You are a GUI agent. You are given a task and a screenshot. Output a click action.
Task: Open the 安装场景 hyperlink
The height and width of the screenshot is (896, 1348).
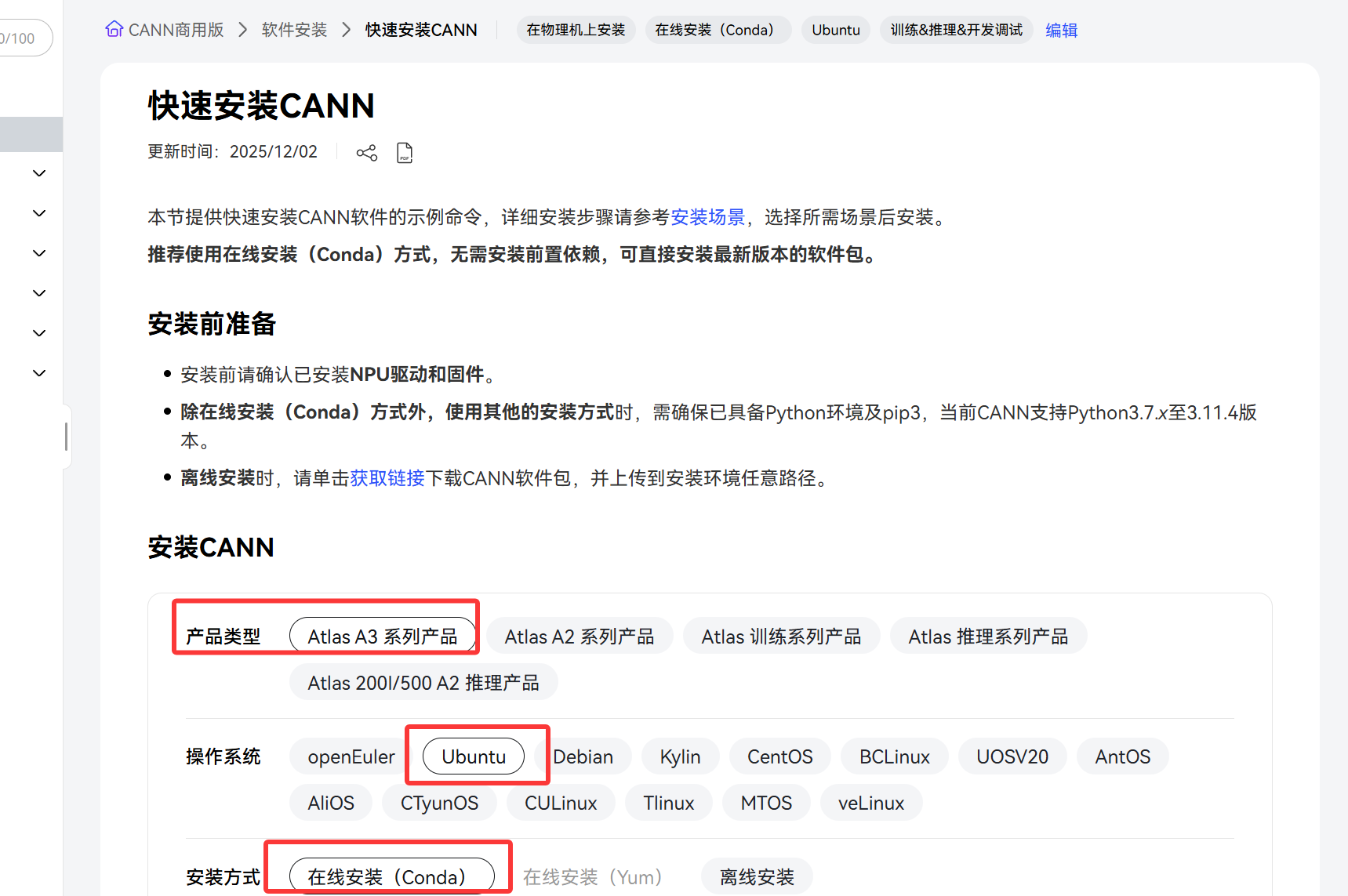coord(707,217)
